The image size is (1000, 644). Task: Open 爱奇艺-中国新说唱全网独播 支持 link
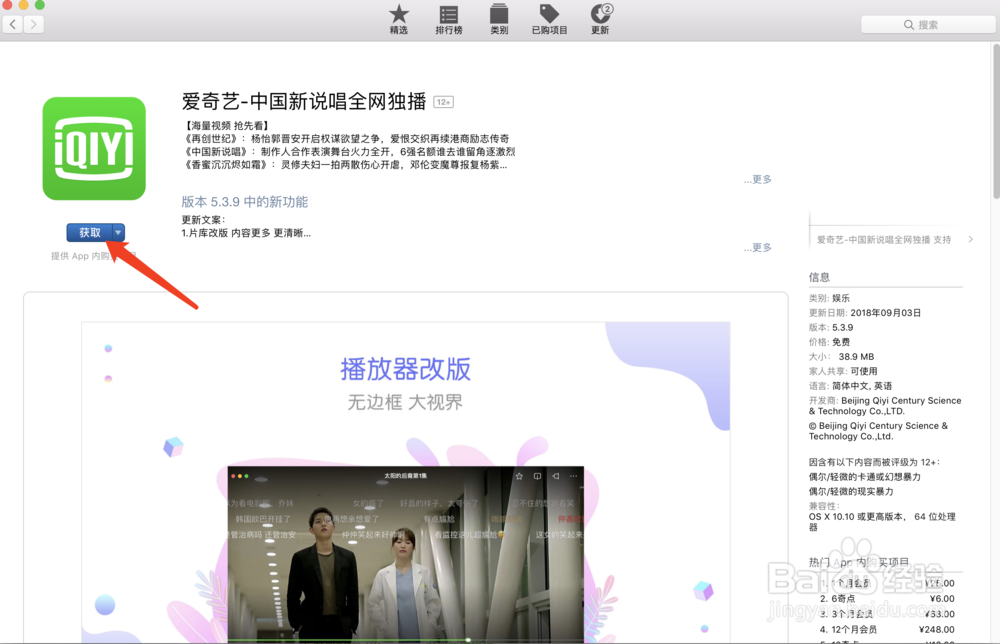pyautogui.click(x=884, y=240)
